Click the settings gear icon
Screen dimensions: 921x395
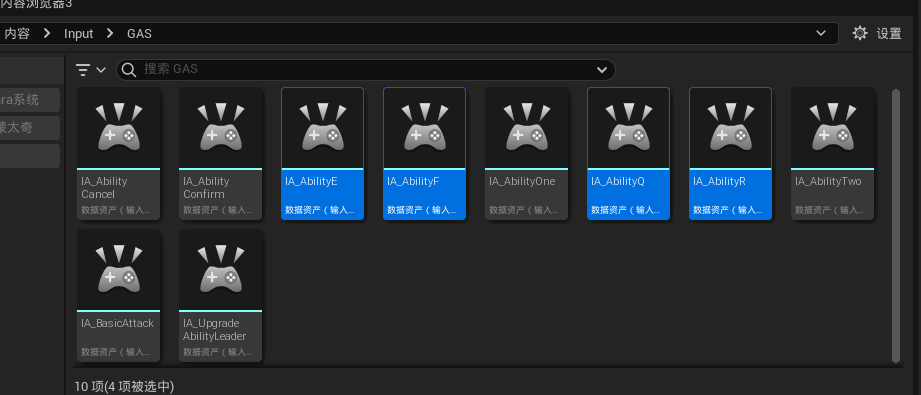coord(860,34)
